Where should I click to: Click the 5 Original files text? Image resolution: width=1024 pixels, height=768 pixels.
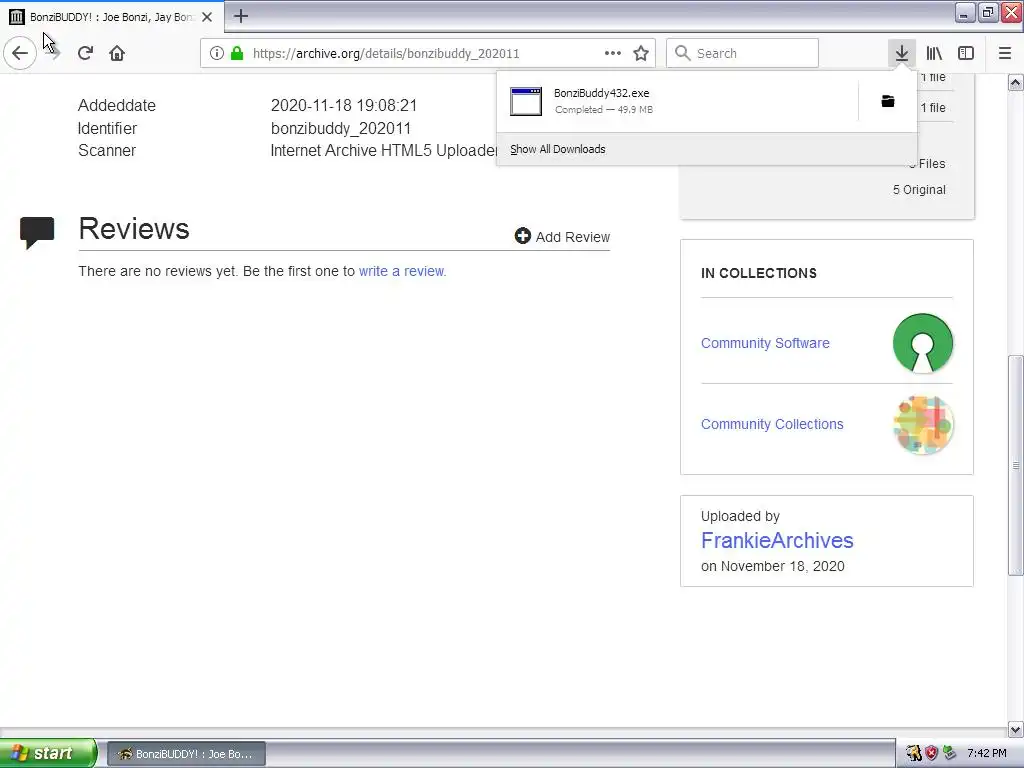[x=920, y=189]
